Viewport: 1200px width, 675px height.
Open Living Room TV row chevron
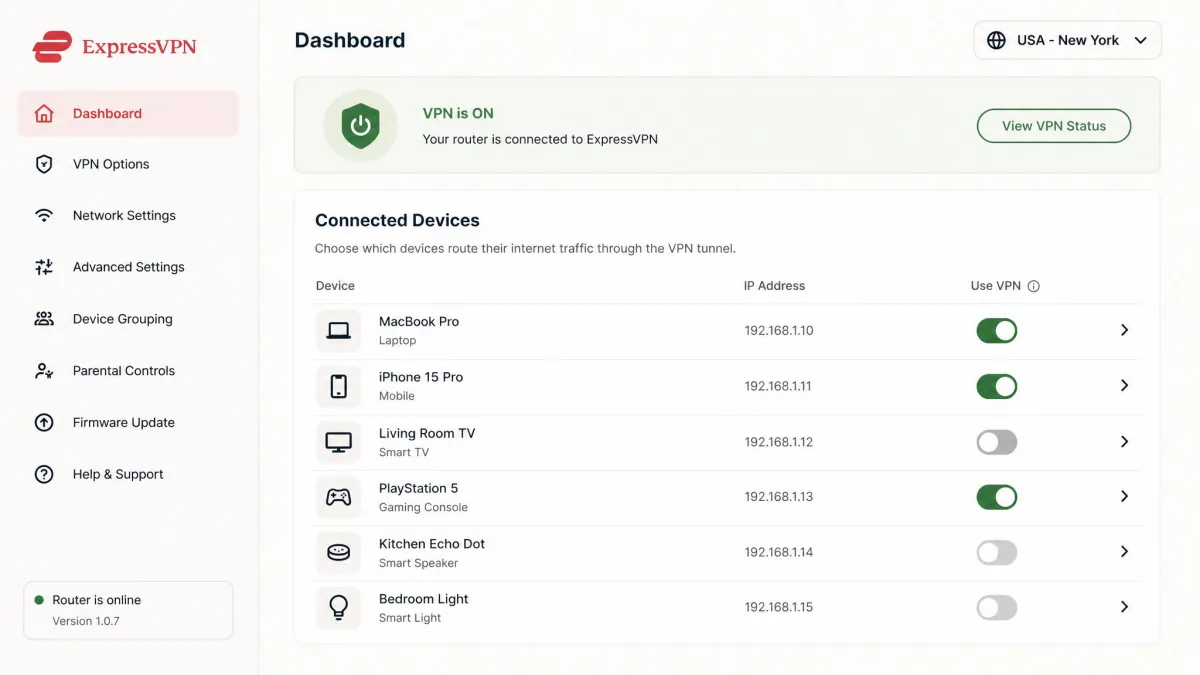[1124, 442]
